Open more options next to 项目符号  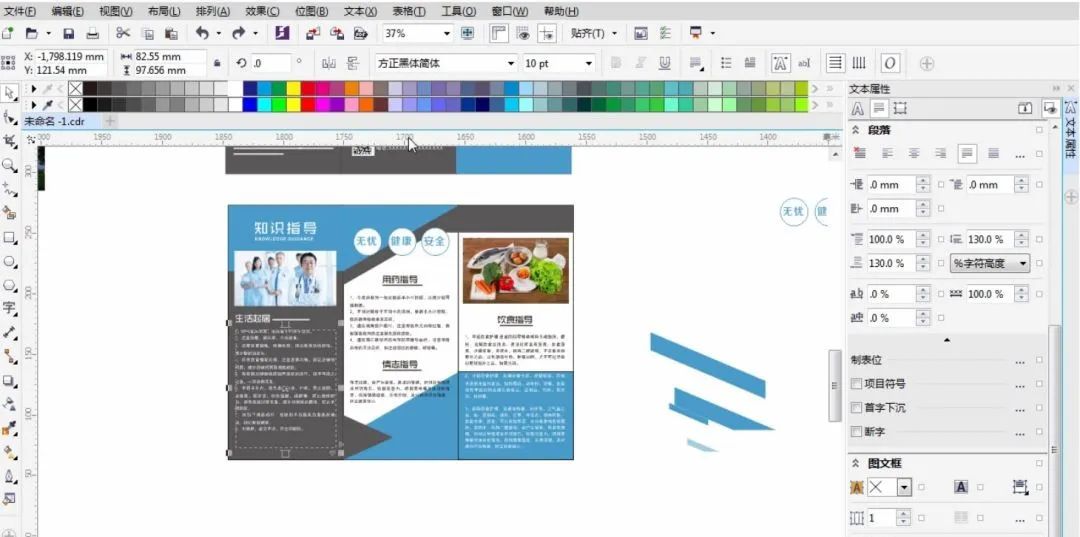pyautogui.click(x=1020, y=384)
